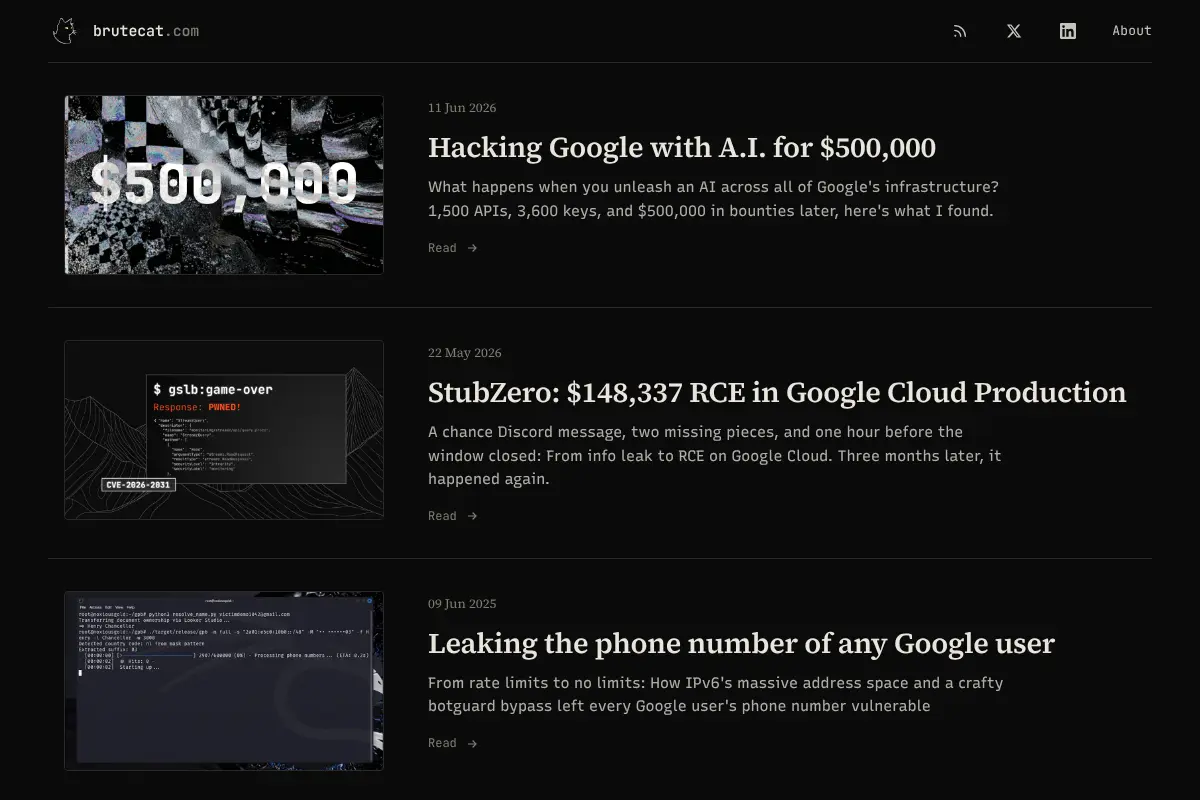Click arrow icon beside phone number Read link
Viewport: 1200px width, 800px height.
click(472, 743)
